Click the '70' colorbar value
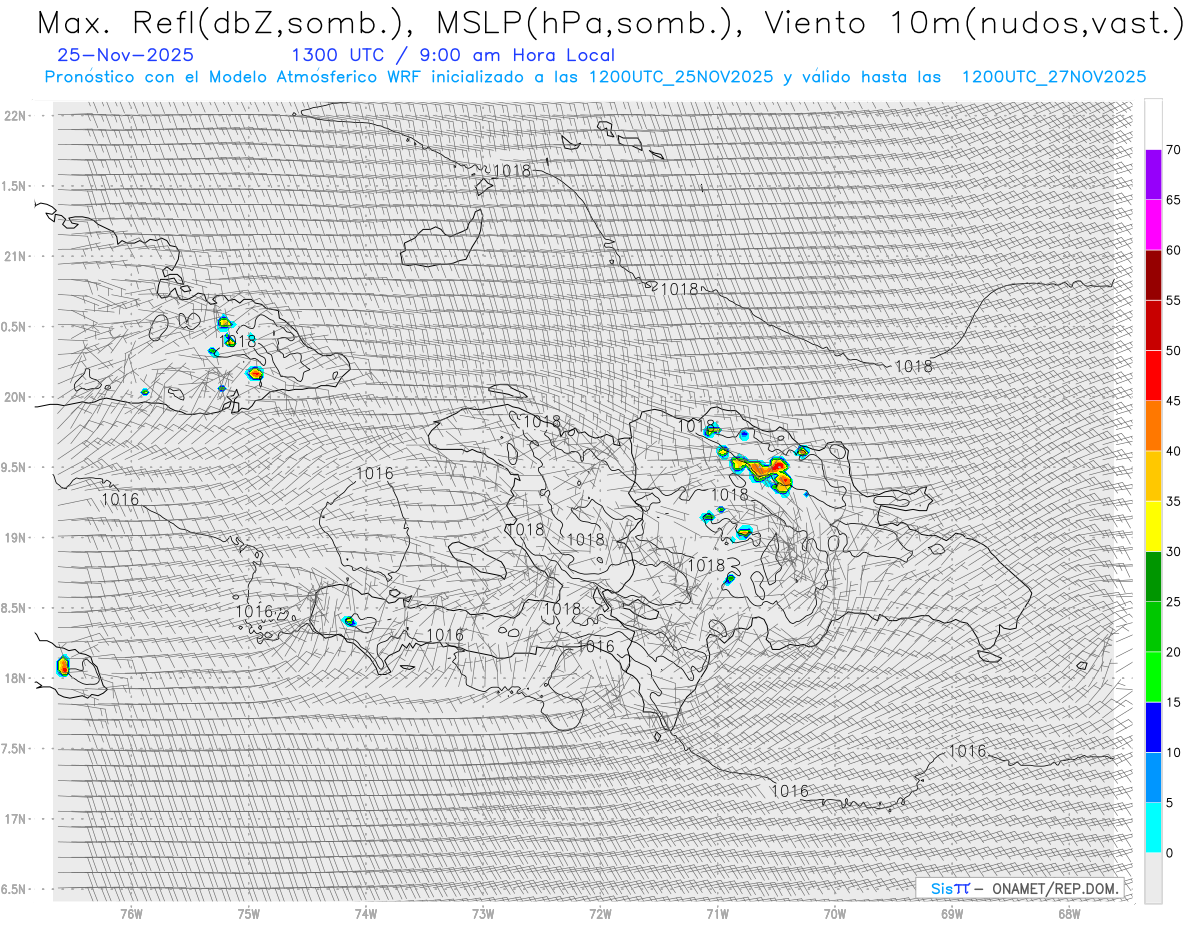Screen dimensions: 1200x927 click(x=1173, y=150)
